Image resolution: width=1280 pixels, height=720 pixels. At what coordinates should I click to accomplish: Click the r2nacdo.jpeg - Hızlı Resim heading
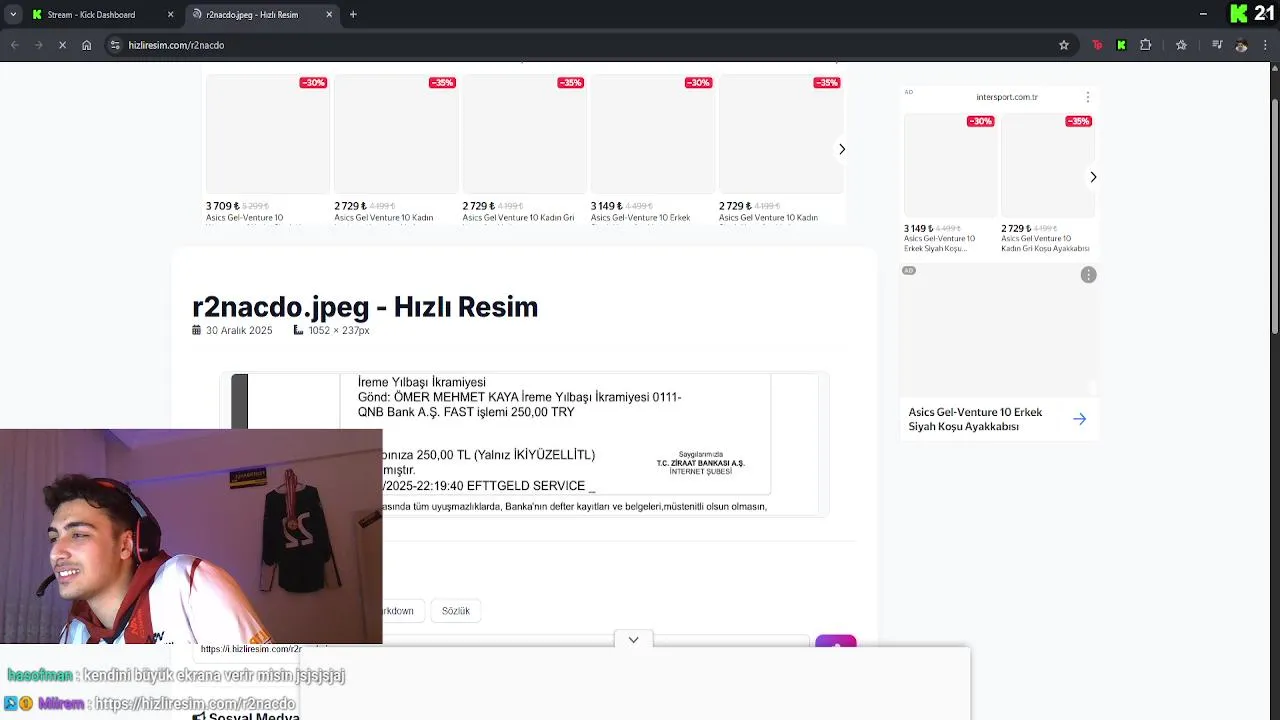[x=365, y=307]
